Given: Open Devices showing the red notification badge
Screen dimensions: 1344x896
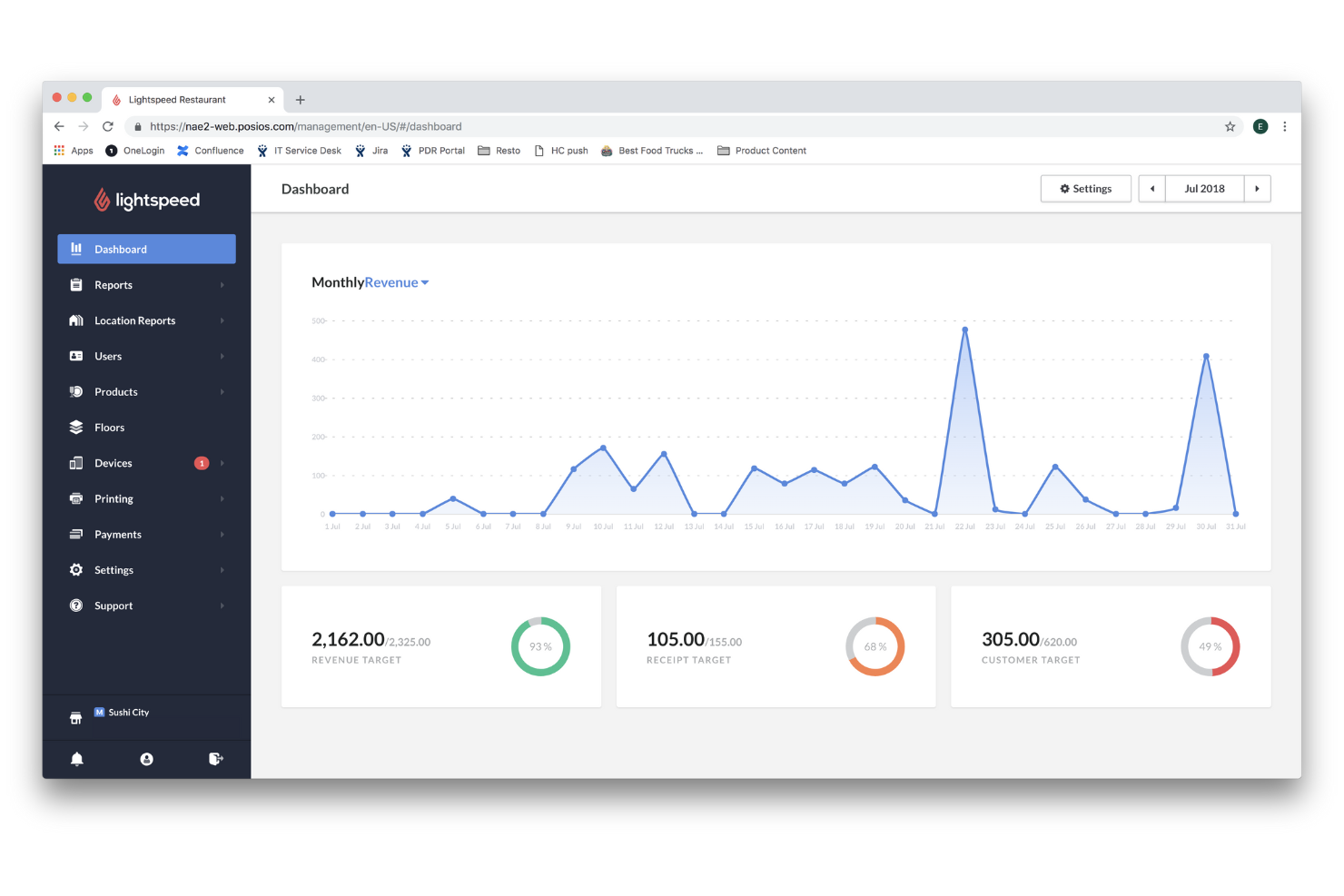Looking at the screenshot, I should (x=114, y=463).
